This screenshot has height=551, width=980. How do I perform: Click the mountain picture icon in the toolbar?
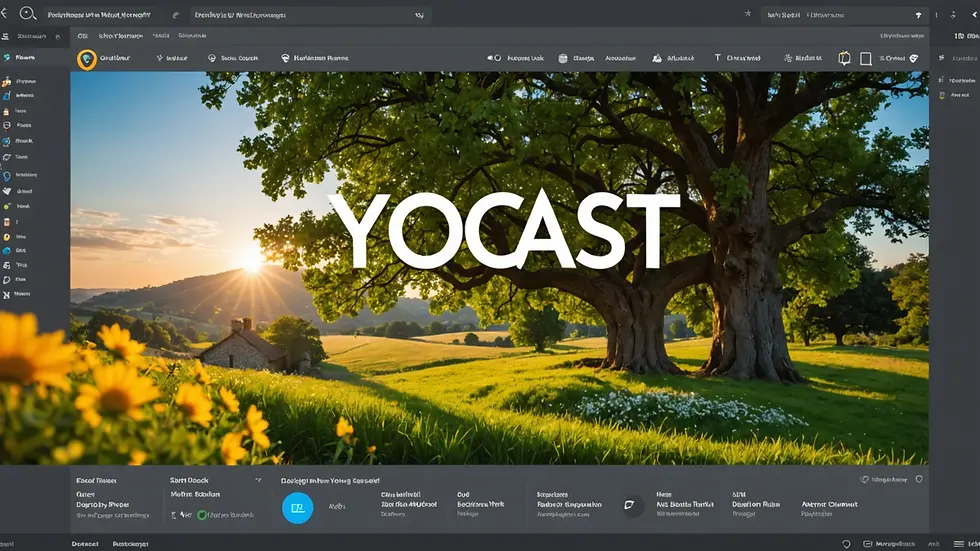657,58
